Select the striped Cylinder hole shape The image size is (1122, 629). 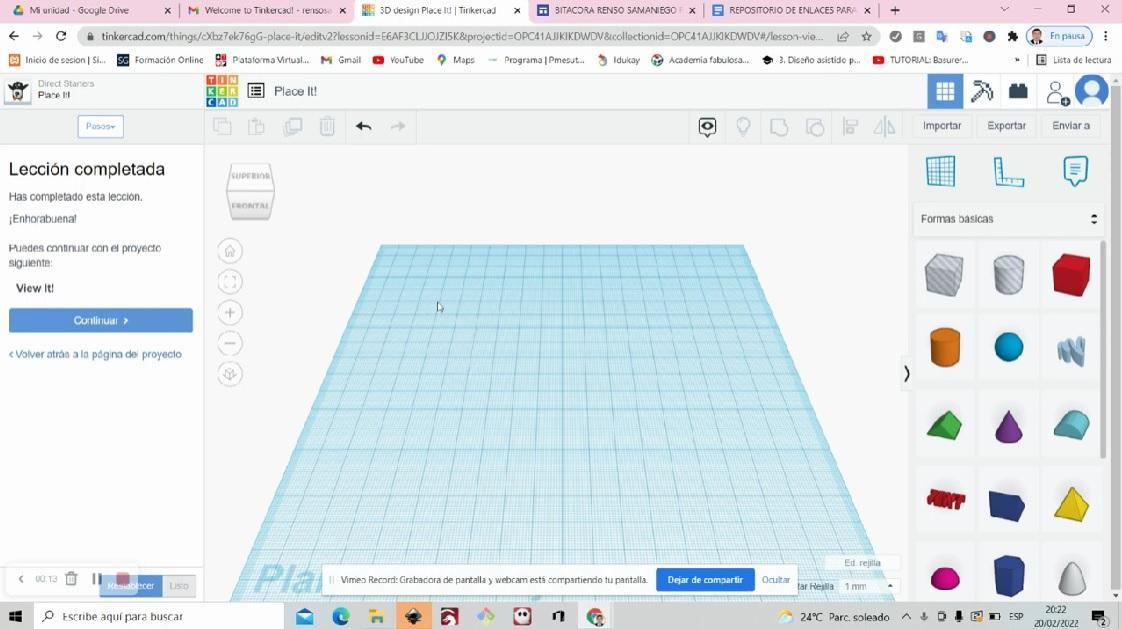(1008, 275)
